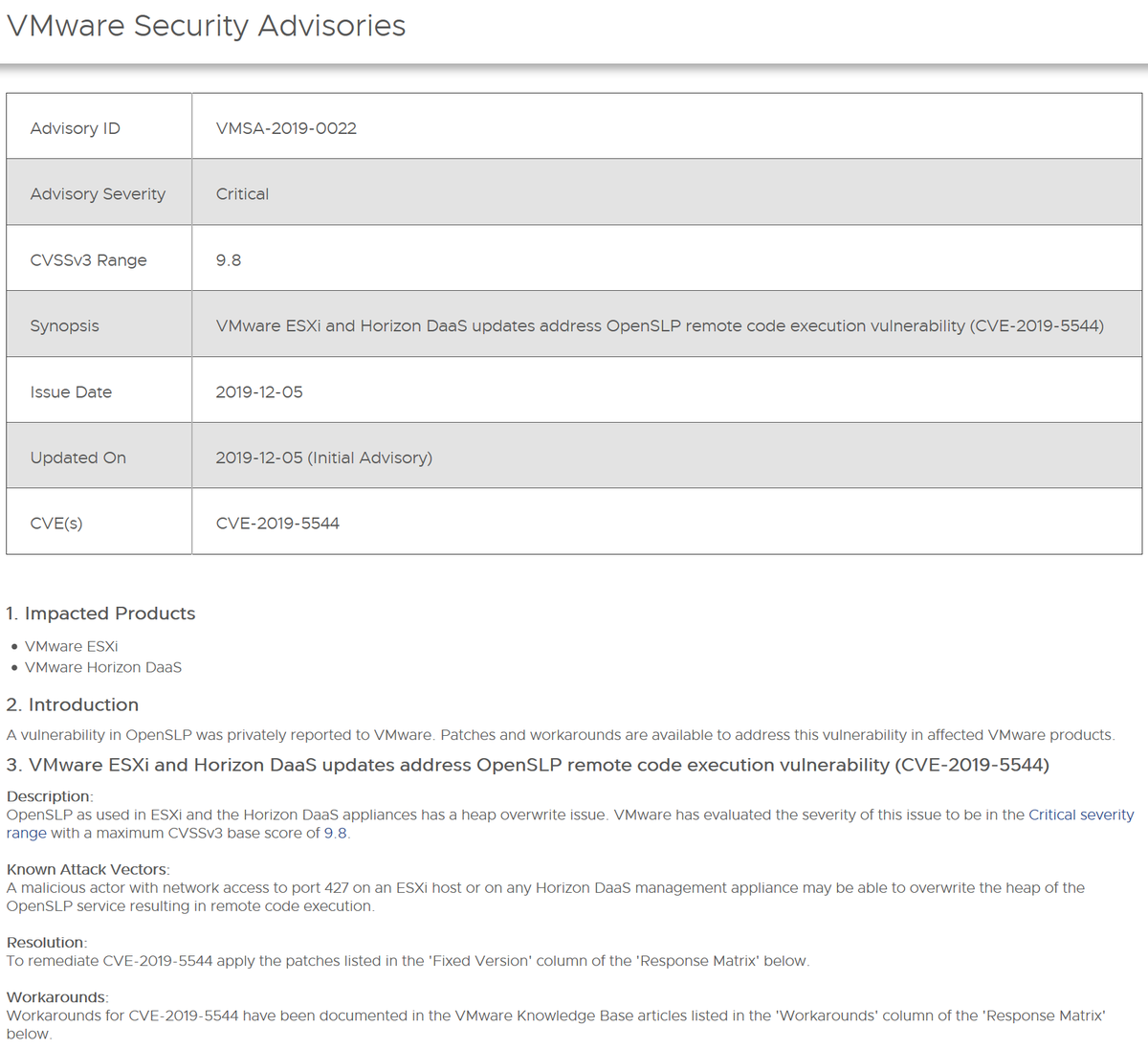Click the port 427 attack vector paragraph

tap(545, 897)
